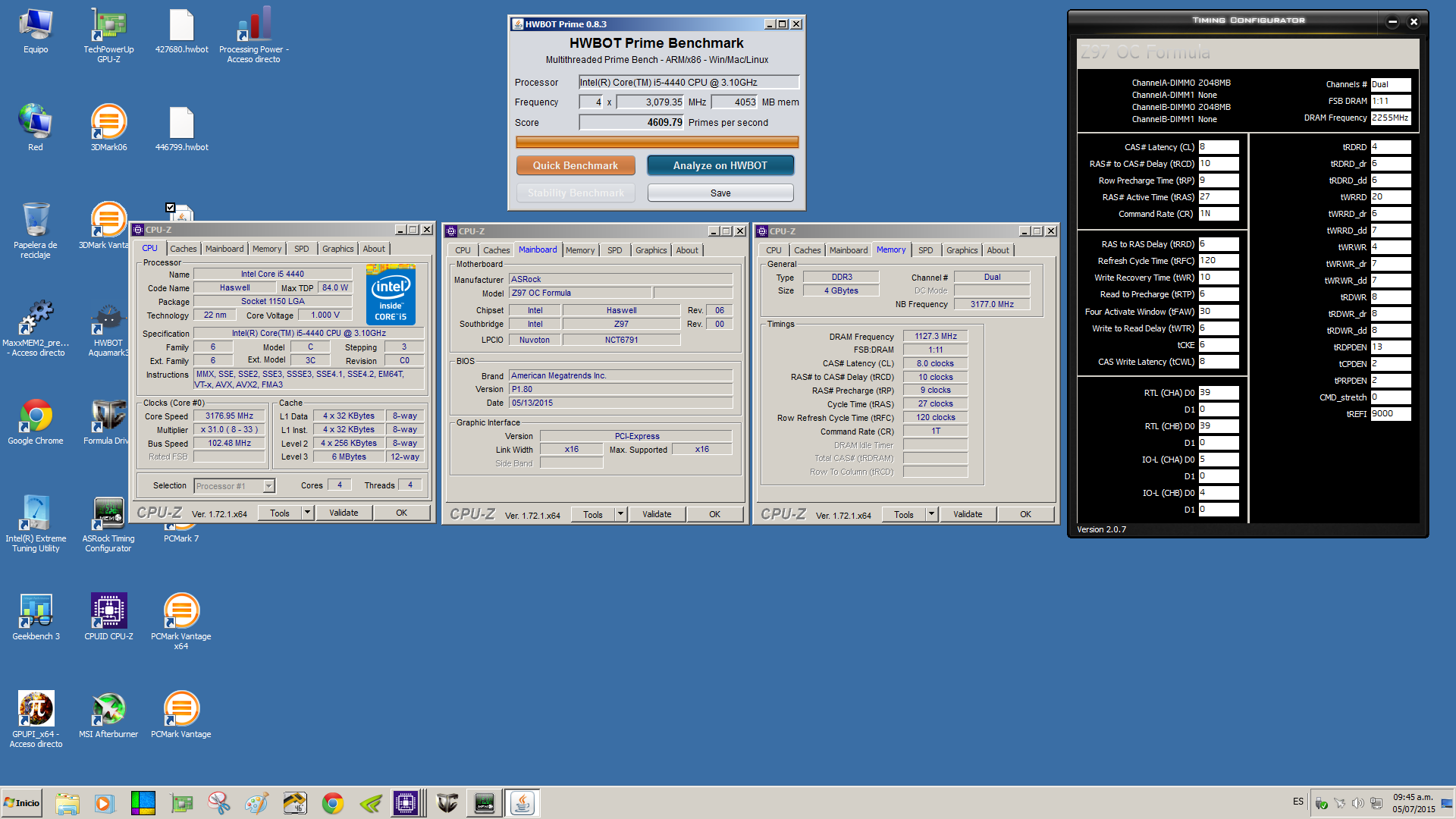Launch Intel Extreme Tuning Utility
Screen dimensions: 1456x819
36,524
